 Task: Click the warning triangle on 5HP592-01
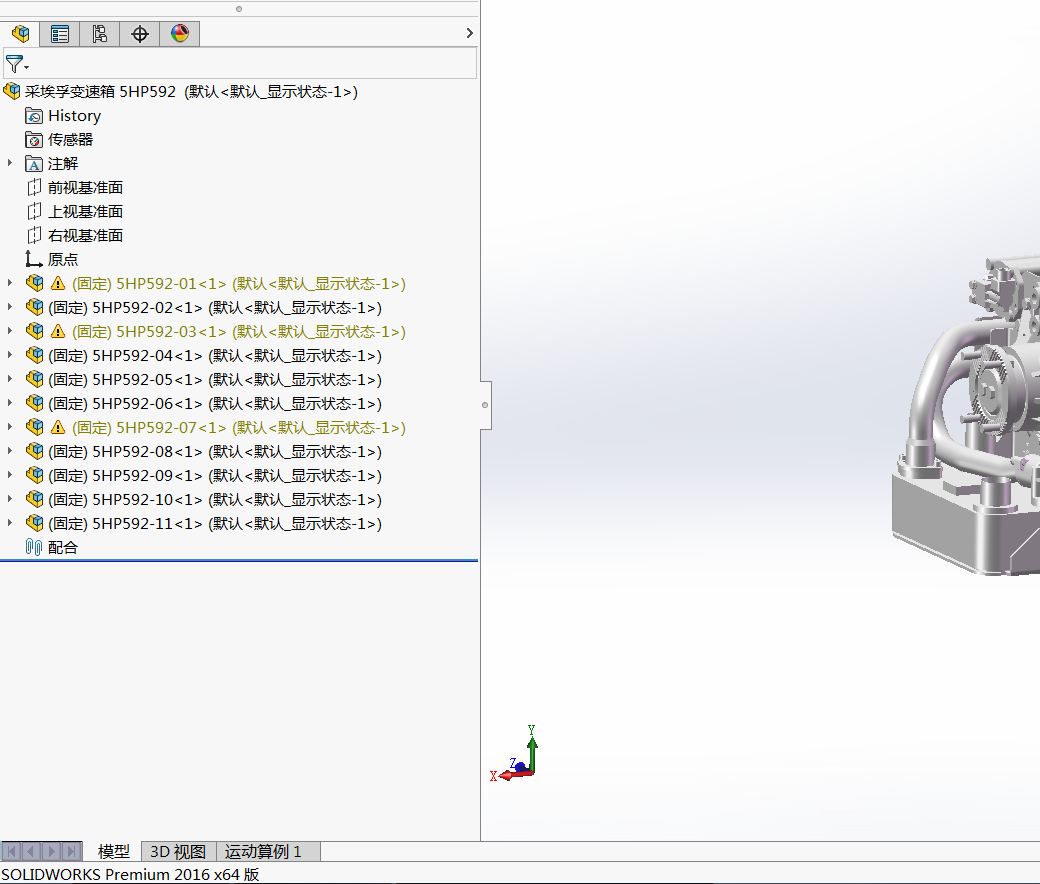(x=58, y=284)
